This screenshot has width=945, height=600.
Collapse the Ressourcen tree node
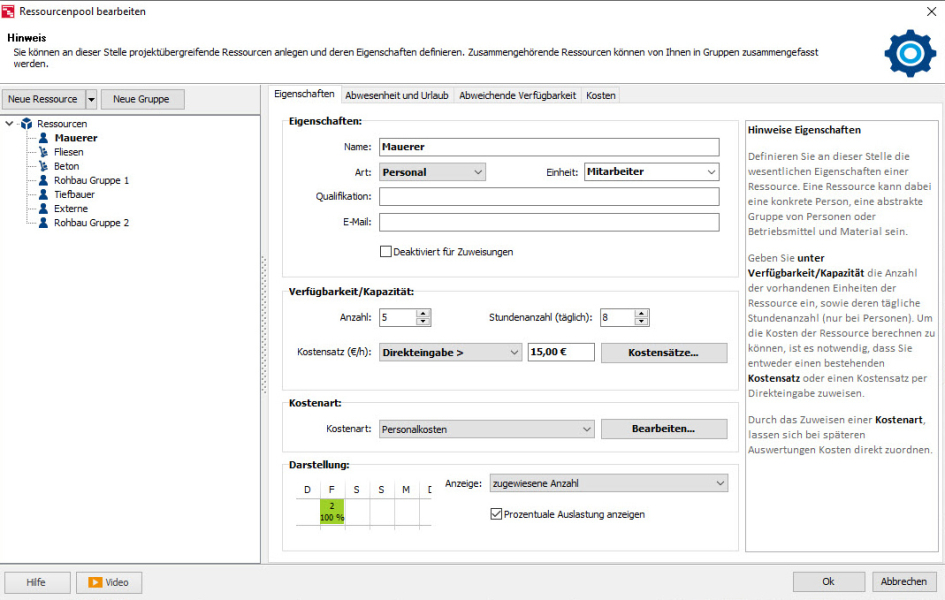click(10, 123)
